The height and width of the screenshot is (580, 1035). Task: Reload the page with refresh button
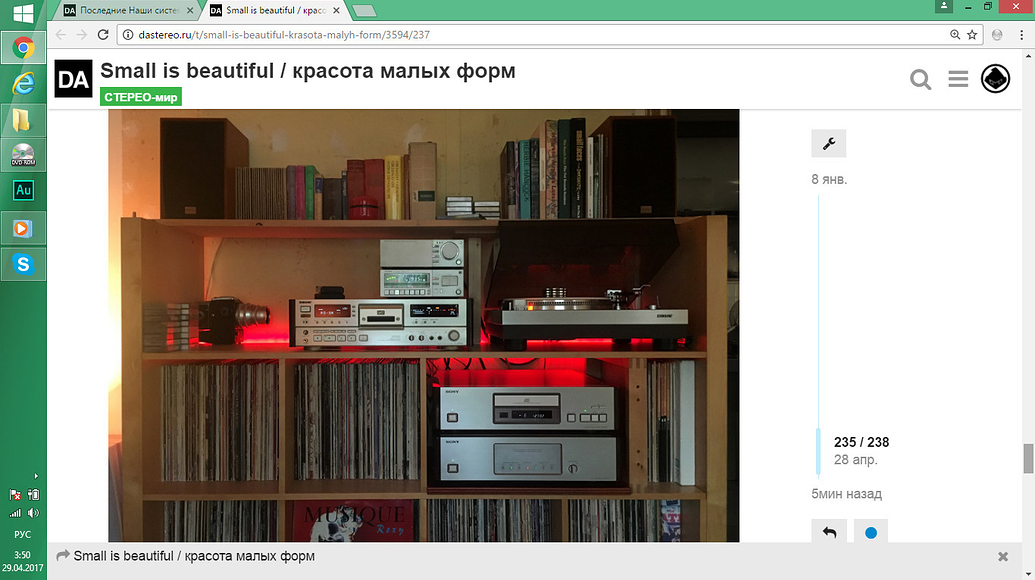[x=103, y=35]
